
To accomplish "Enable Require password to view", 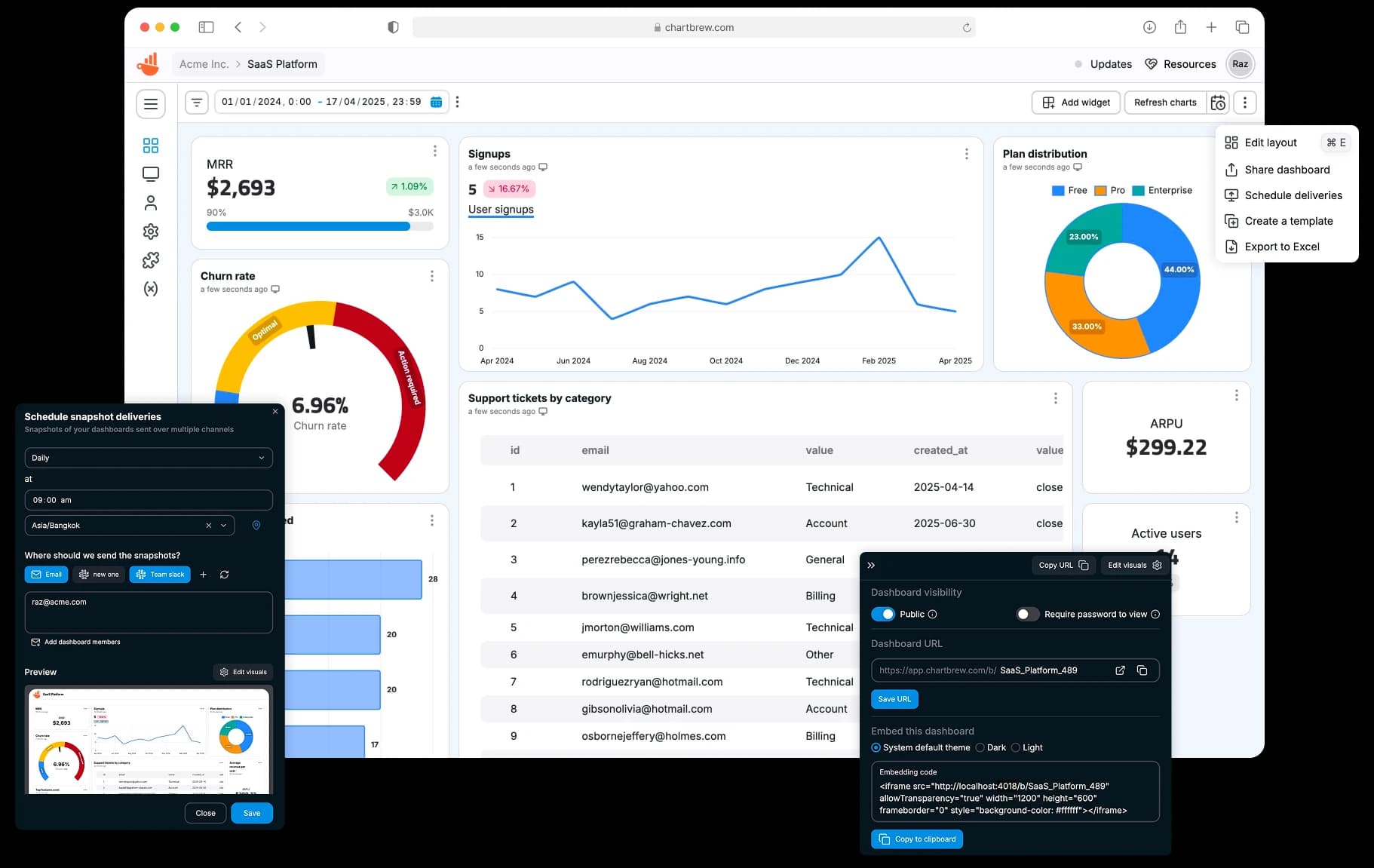I will 1027,614.
